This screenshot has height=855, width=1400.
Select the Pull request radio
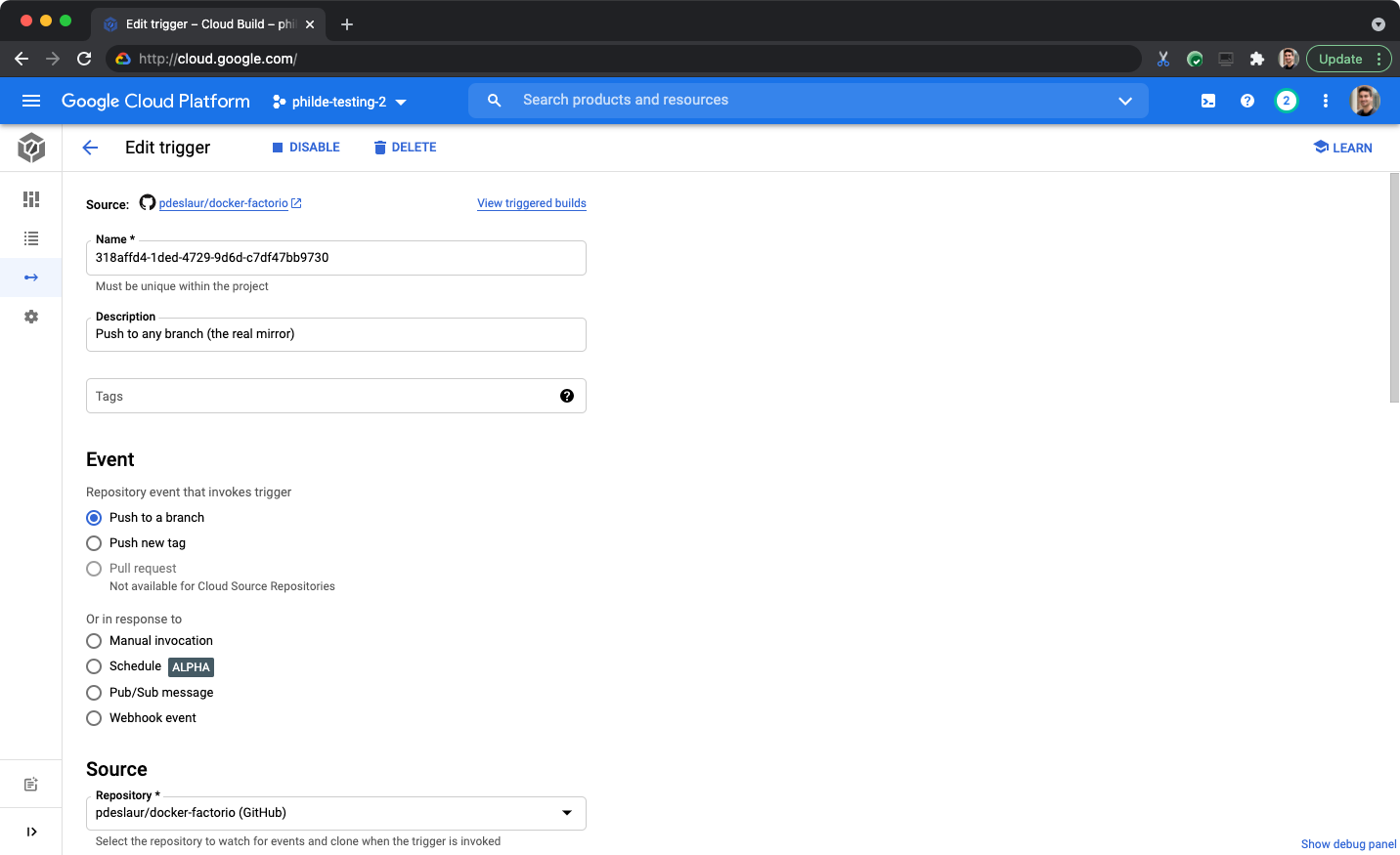(x=94, y=569)
